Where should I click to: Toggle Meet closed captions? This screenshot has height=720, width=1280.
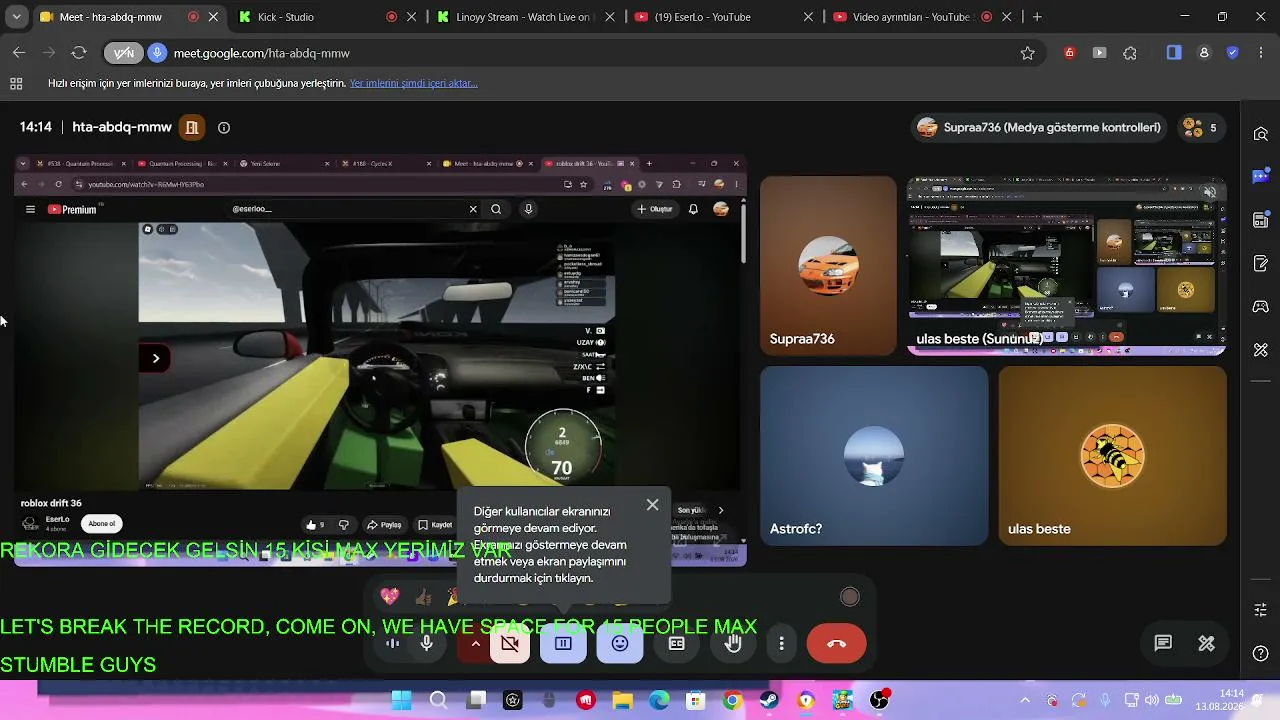[x=677, y=644]
